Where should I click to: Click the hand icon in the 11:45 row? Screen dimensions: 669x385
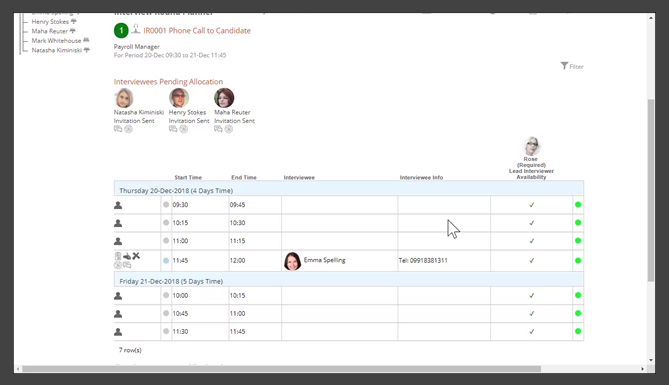point(127,256)
